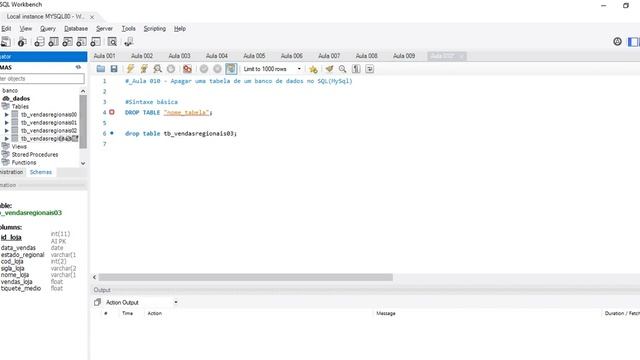Expand the tb_vendasregionais02 table node
The height and width of the screenshot is (360, 640).
point(7,131)
